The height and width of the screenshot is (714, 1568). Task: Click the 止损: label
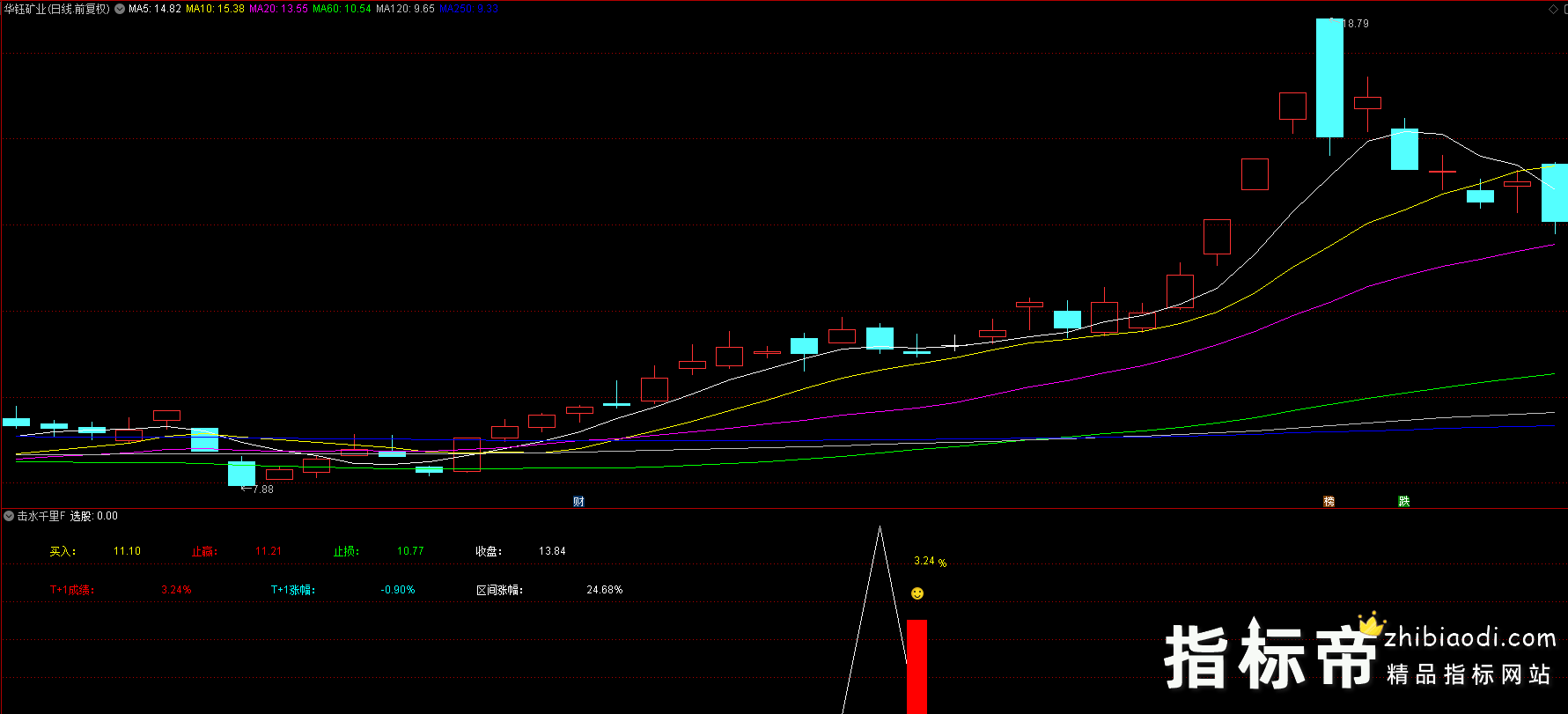pyautogui.click(x=346, y=551)
